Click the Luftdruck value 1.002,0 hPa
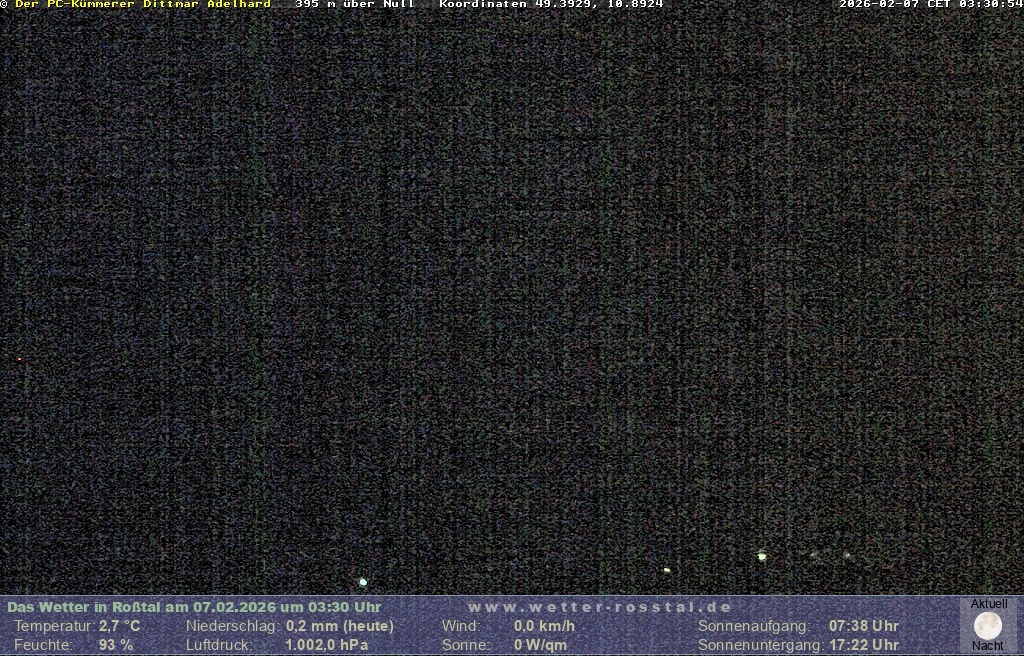 (x=327, y=645)
